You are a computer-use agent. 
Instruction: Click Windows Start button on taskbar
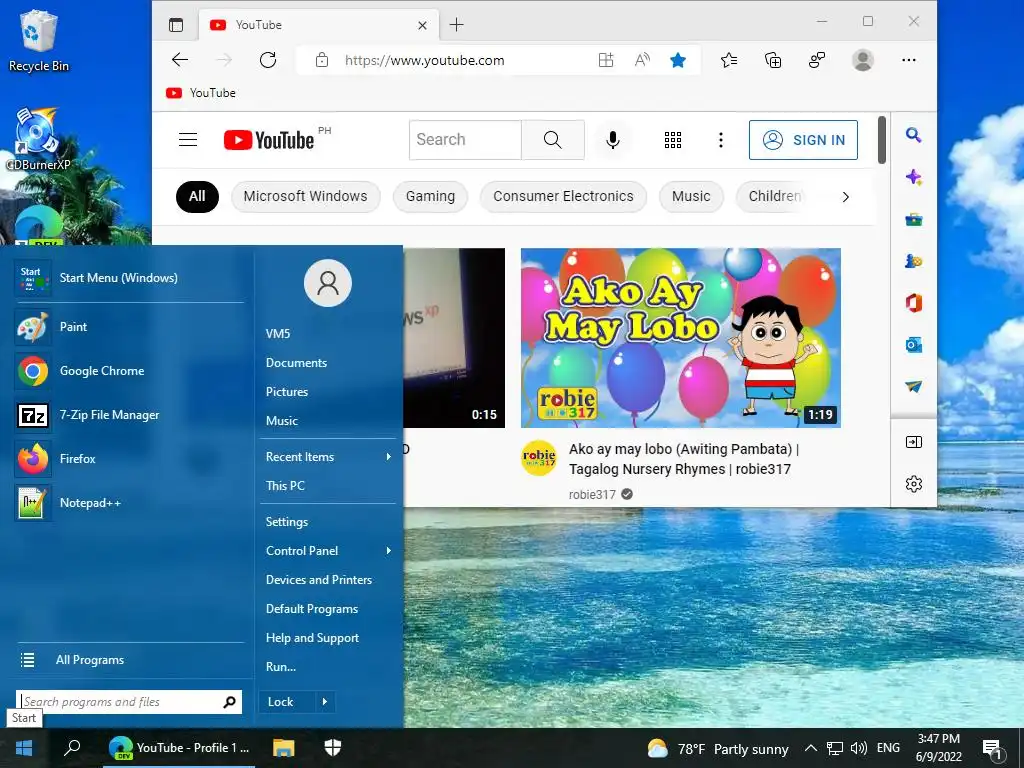24,748
